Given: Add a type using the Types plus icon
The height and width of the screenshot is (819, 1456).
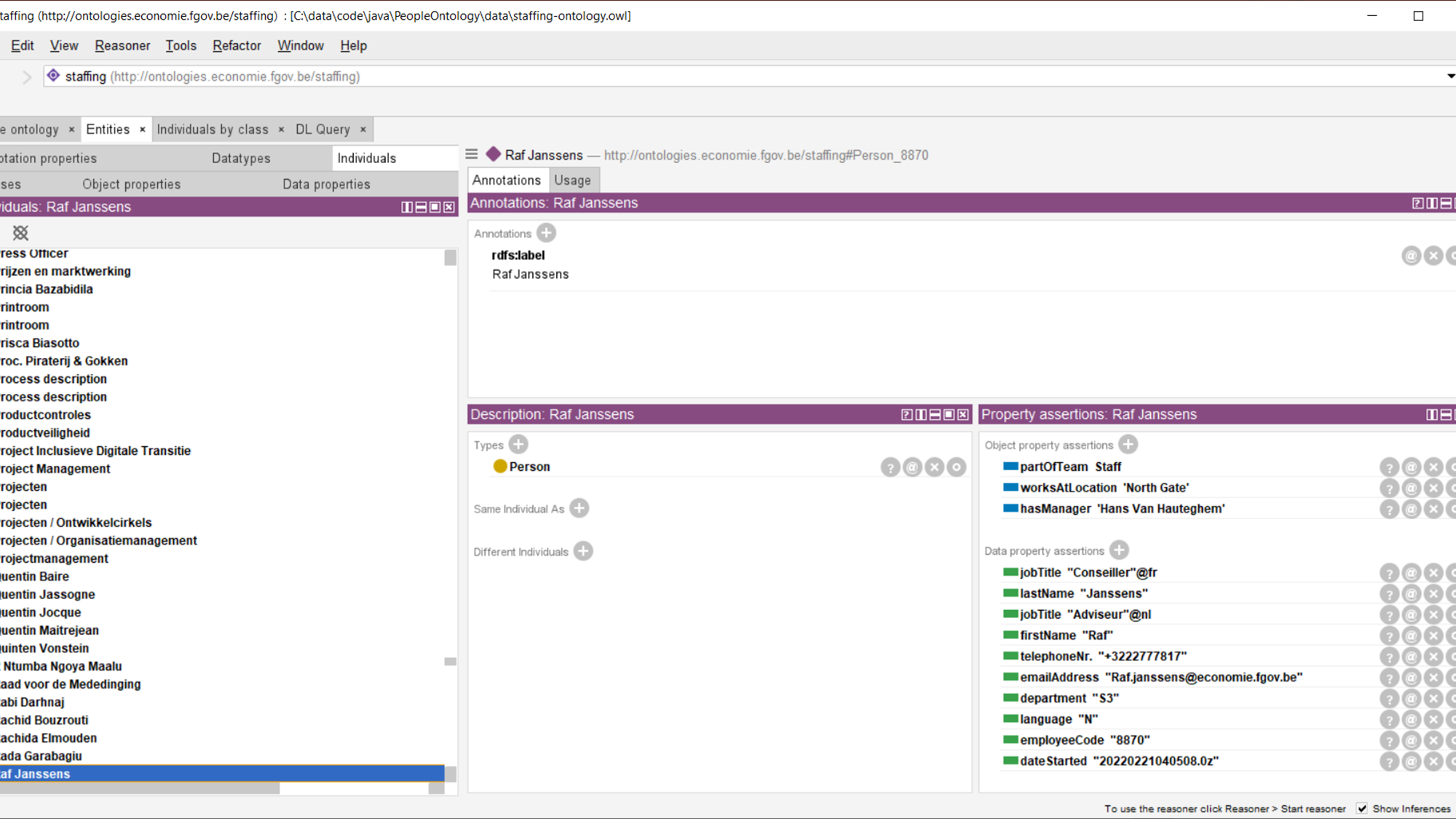Looking at the screenshot, I should pyautogui.click(x=518, y=444).
